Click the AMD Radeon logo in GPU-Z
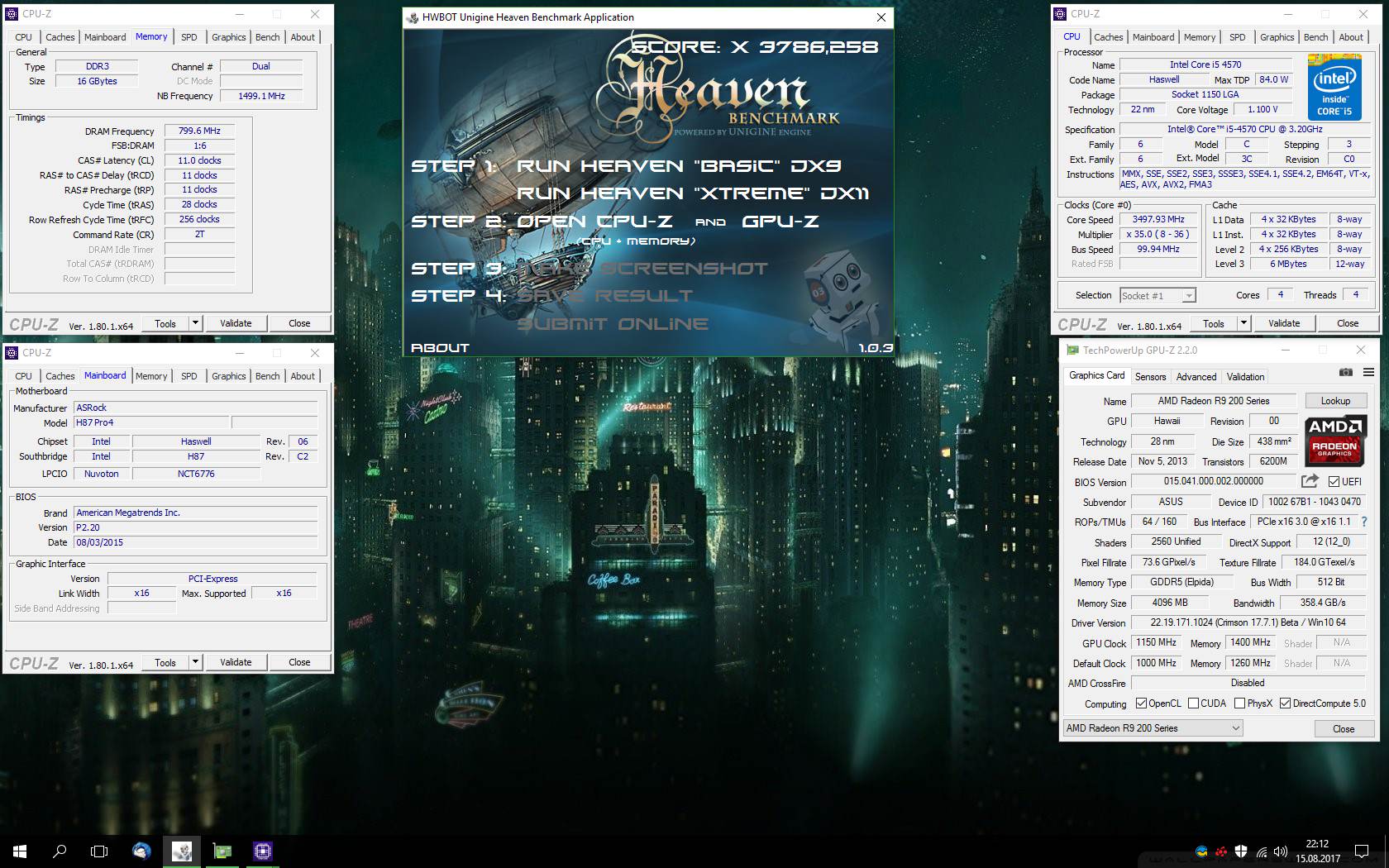 (x=1335, y=441)
